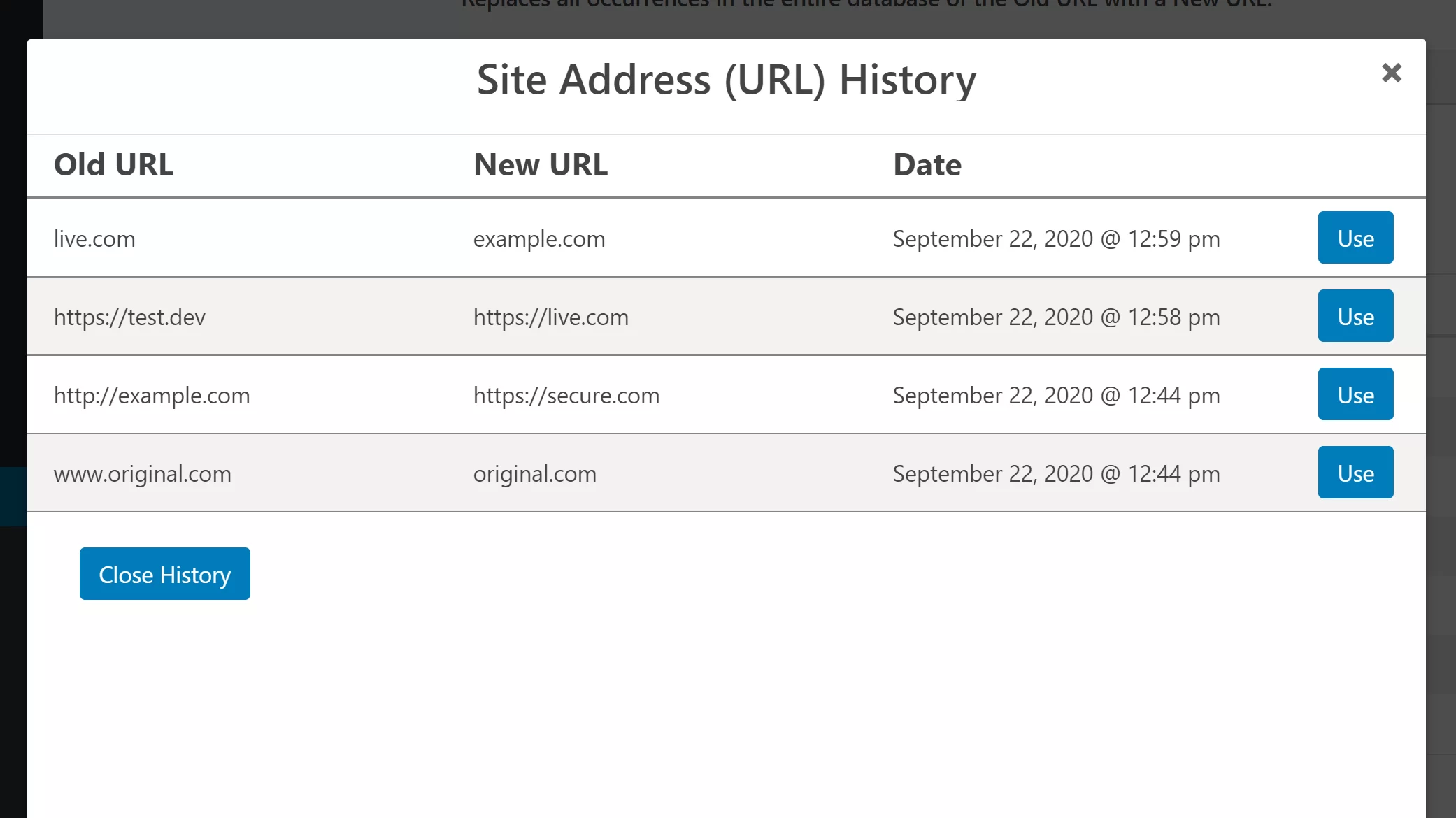Use the https://test.dev history entry
This screenshot has width=1456, height=818.
coord(1355,316)
